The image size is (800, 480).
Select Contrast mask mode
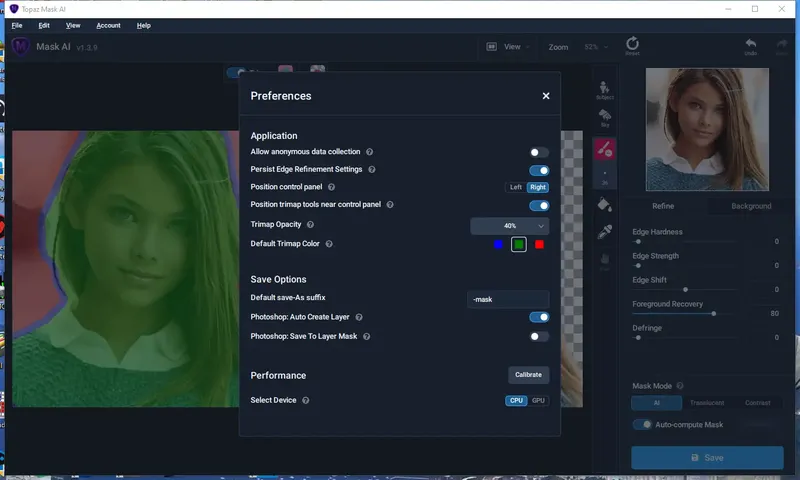757,403
